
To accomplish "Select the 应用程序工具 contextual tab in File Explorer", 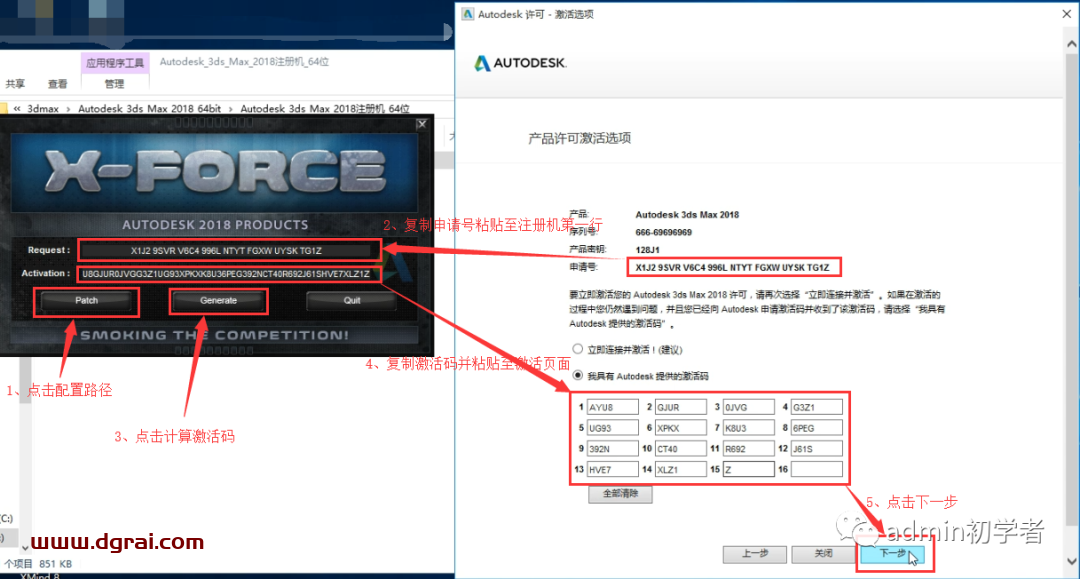I will point(115,63).
